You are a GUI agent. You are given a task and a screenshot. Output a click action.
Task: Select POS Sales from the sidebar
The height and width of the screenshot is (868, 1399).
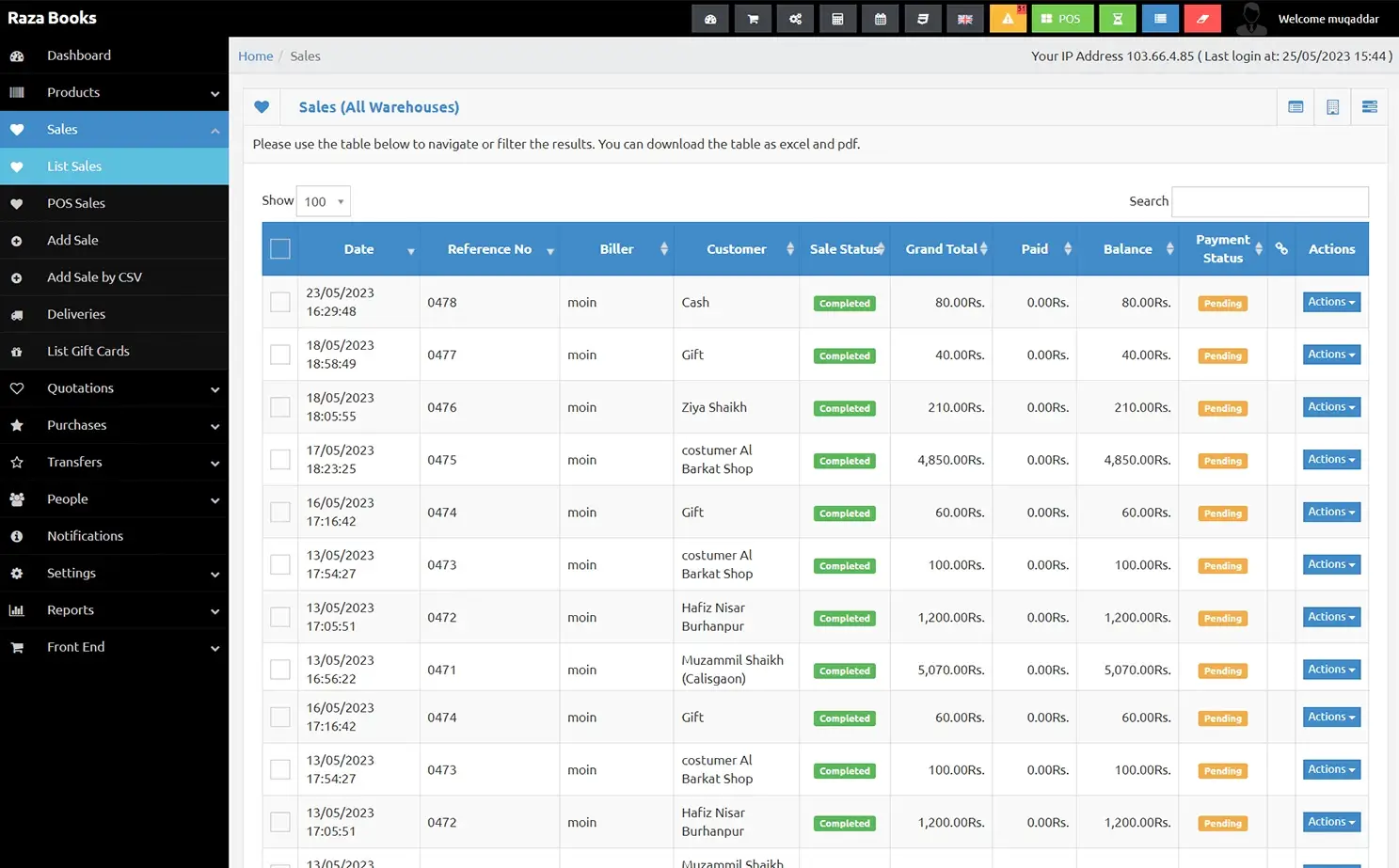pos(76,203)
